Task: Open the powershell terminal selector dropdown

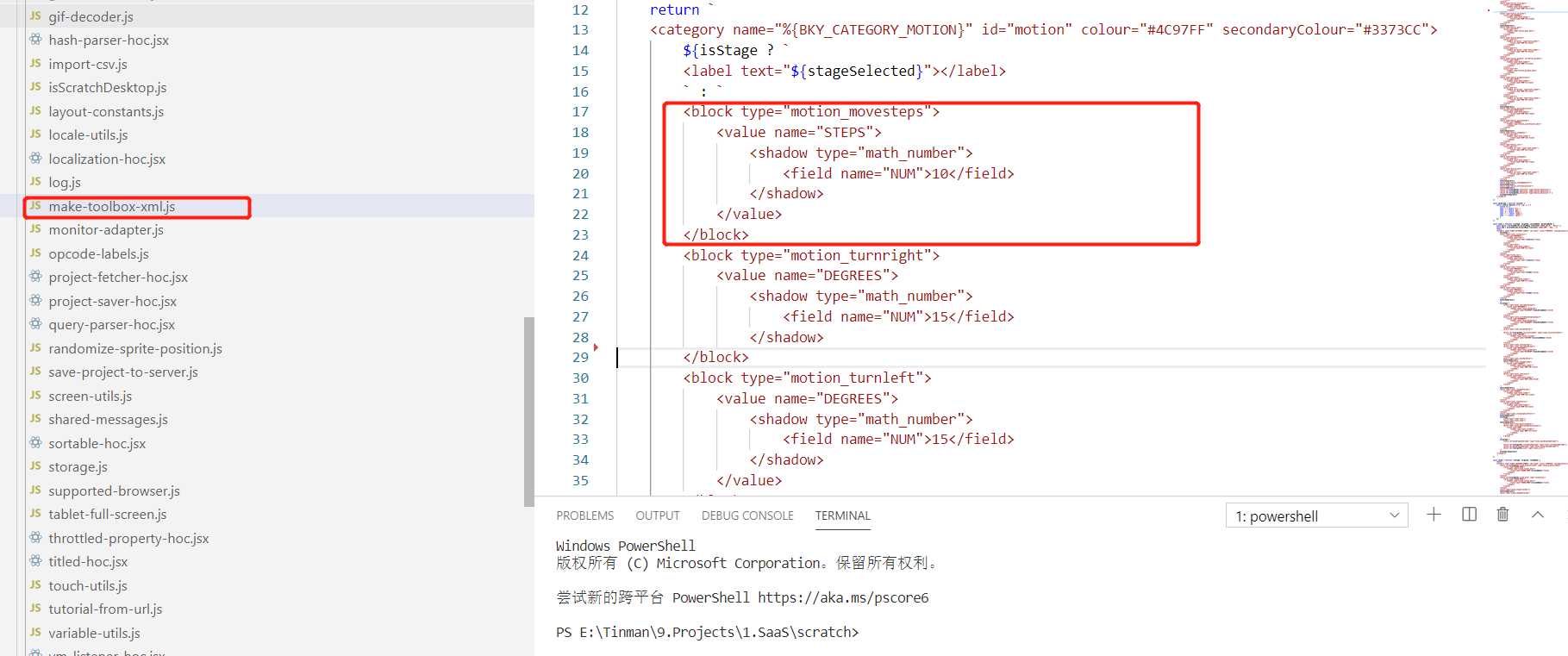Action: [x=1316, y=515]
